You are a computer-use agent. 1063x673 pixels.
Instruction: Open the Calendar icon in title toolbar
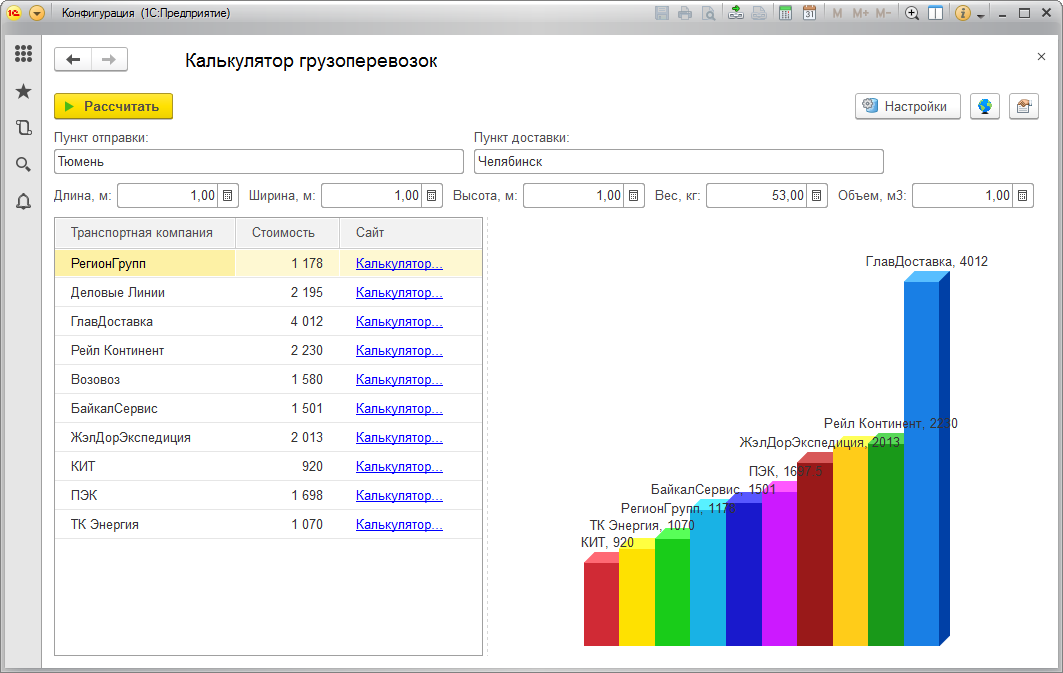809,13
